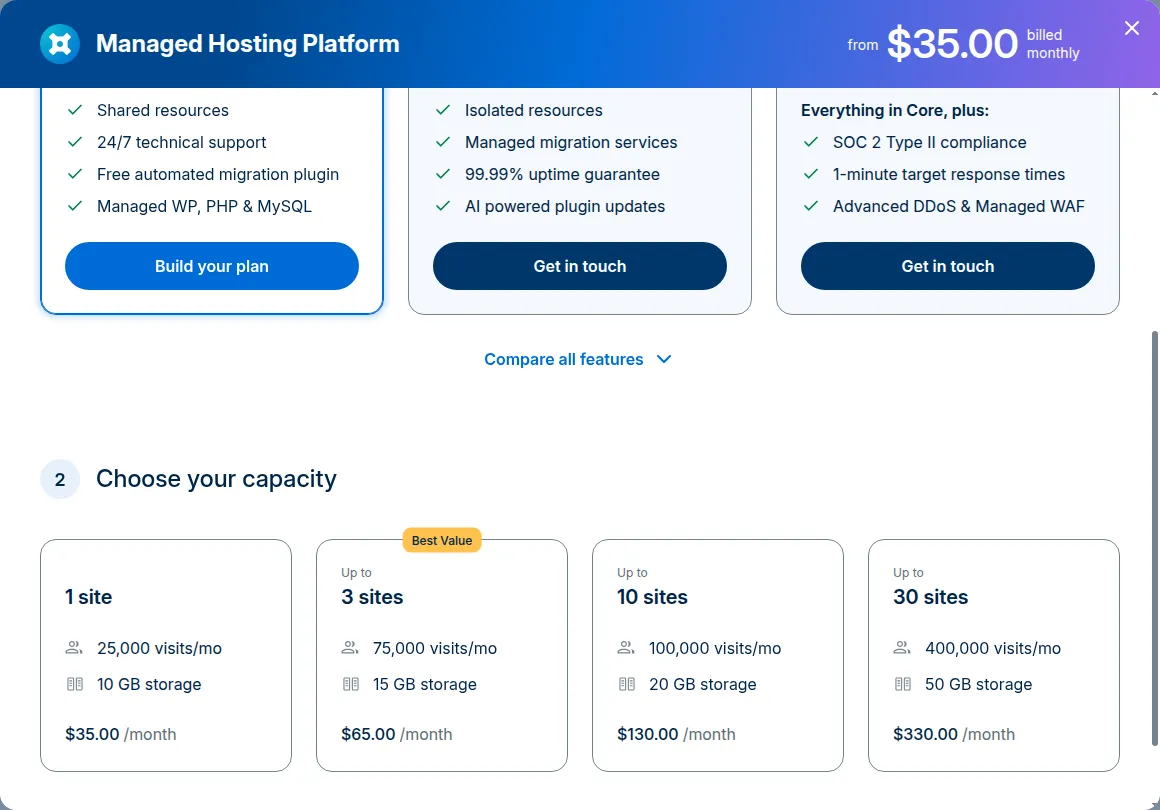1160x810 pixels.
Task: Click the storage icon beside 10 GB storage
Action: (75, 684)
